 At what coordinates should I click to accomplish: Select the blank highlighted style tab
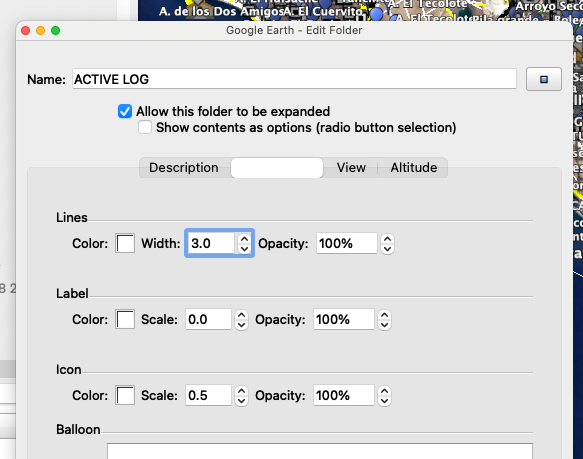pyautogui.click(x=277, y=168)
